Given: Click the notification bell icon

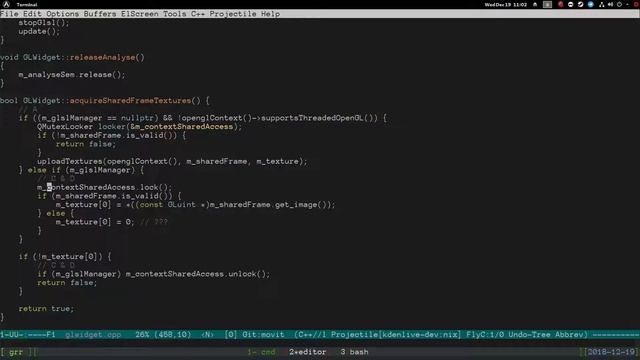Looking at the screenshot, I should [535, 4].
